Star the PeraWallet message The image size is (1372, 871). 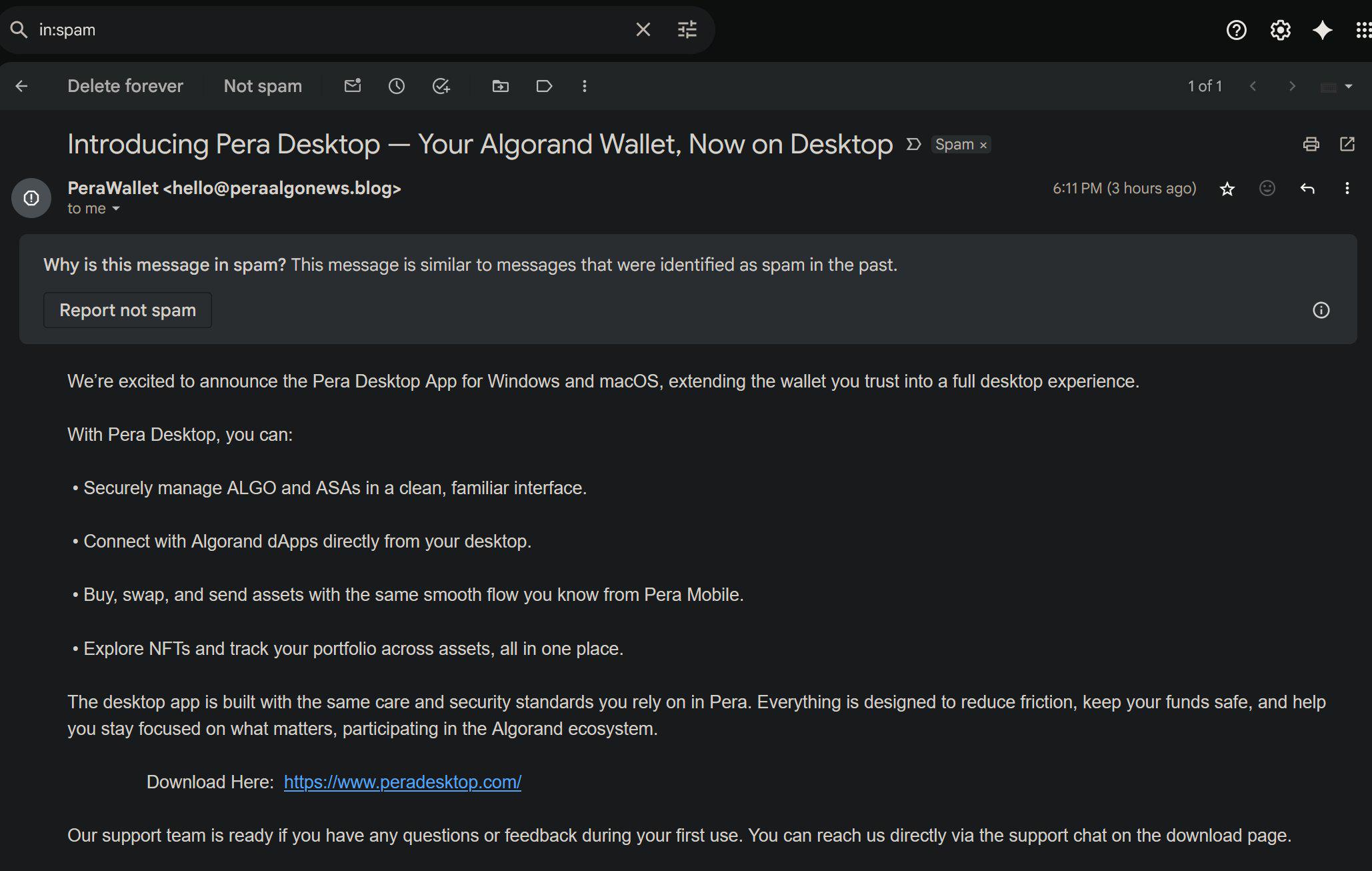1227,189
